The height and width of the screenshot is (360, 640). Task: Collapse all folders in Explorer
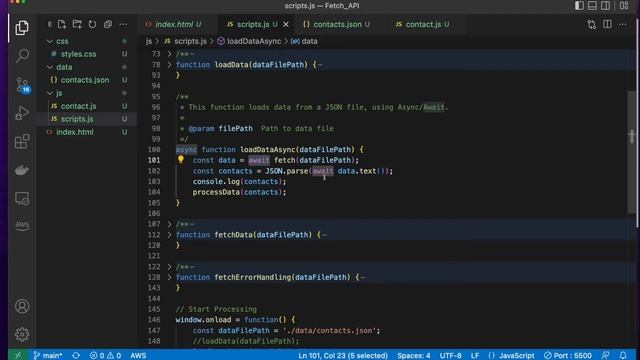108,24
